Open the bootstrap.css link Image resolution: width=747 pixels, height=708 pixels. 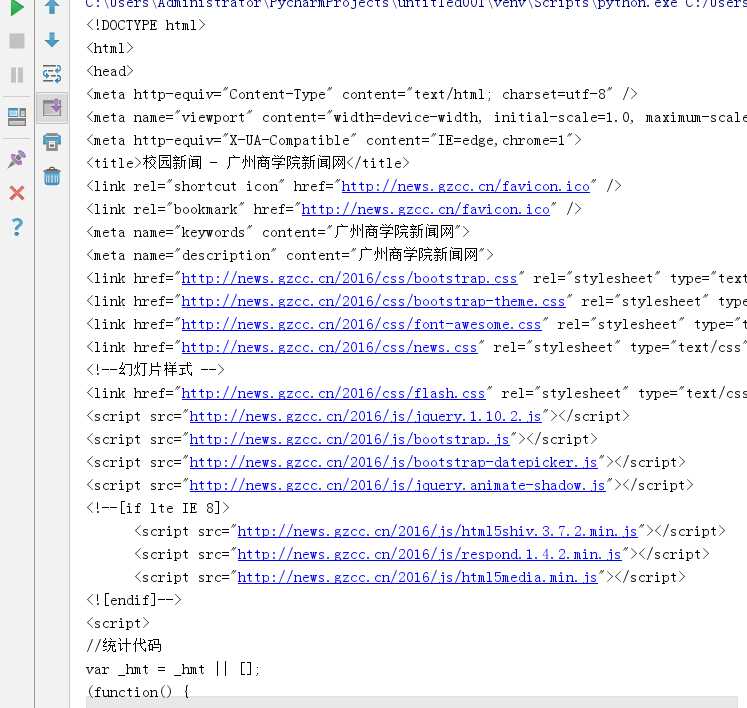349,278
